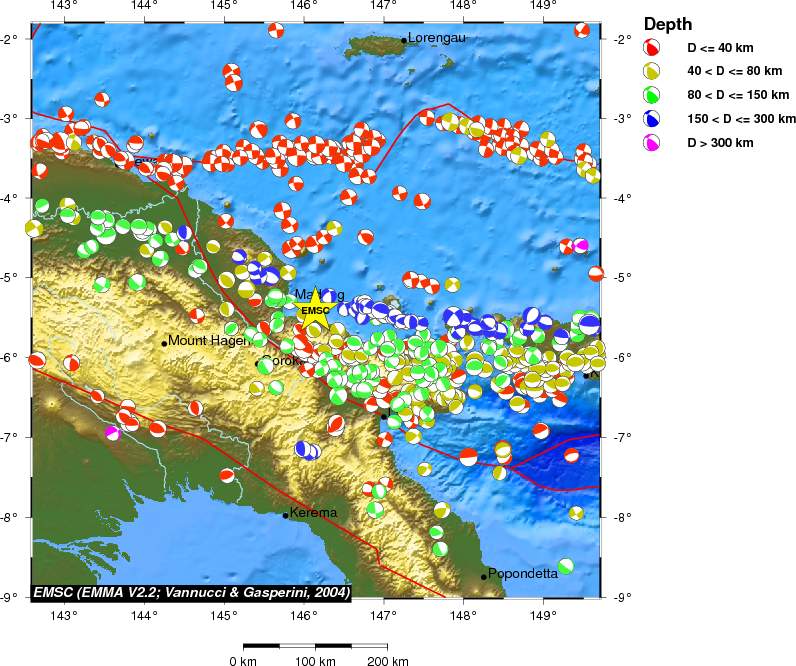Viewport: 796px width, 666px height.
Task: Click the yellow beachball near 149.4°, -8°
Action: [x=576, y=513]
